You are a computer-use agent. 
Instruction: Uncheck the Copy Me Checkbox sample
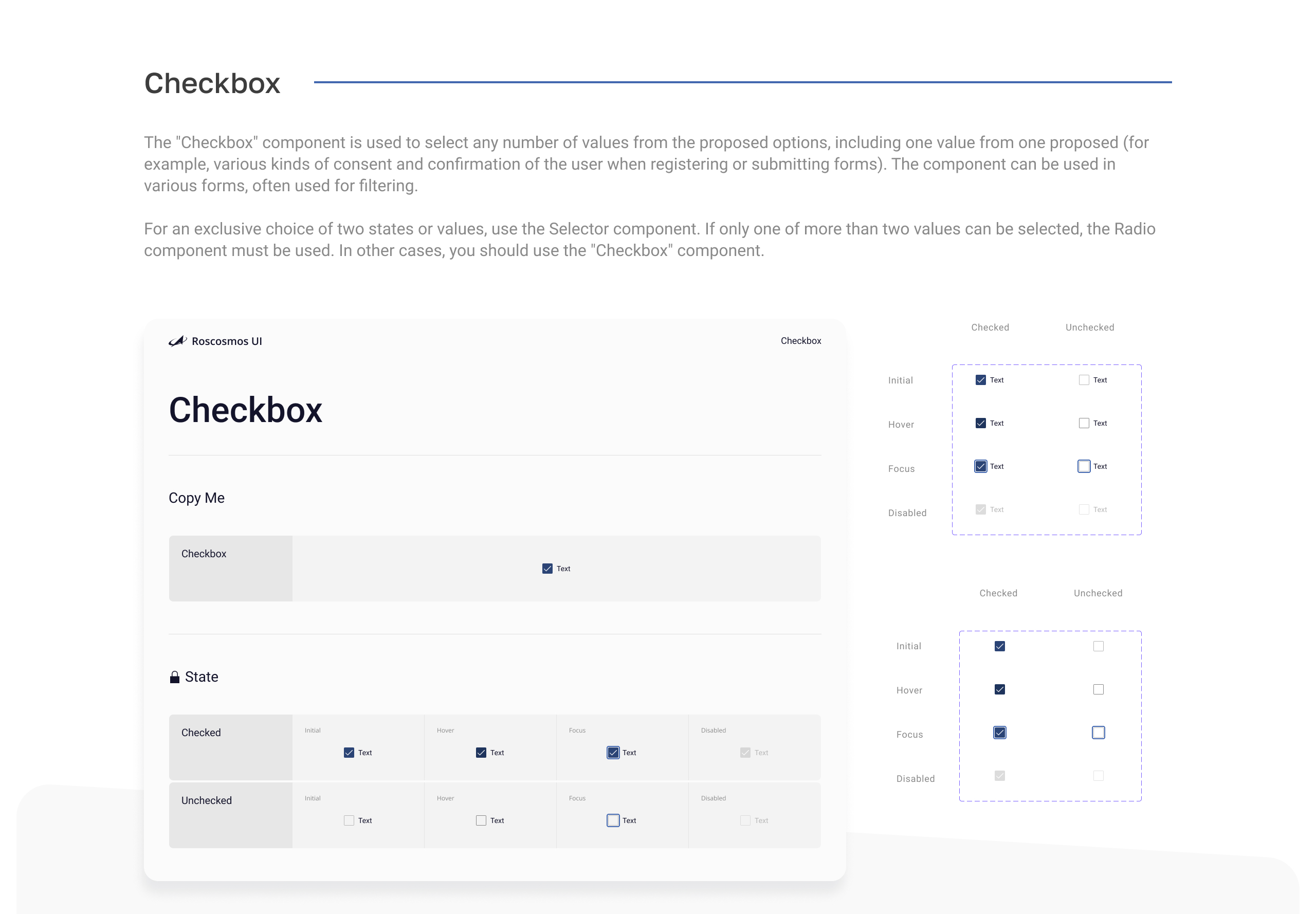[x=547, y=569]
